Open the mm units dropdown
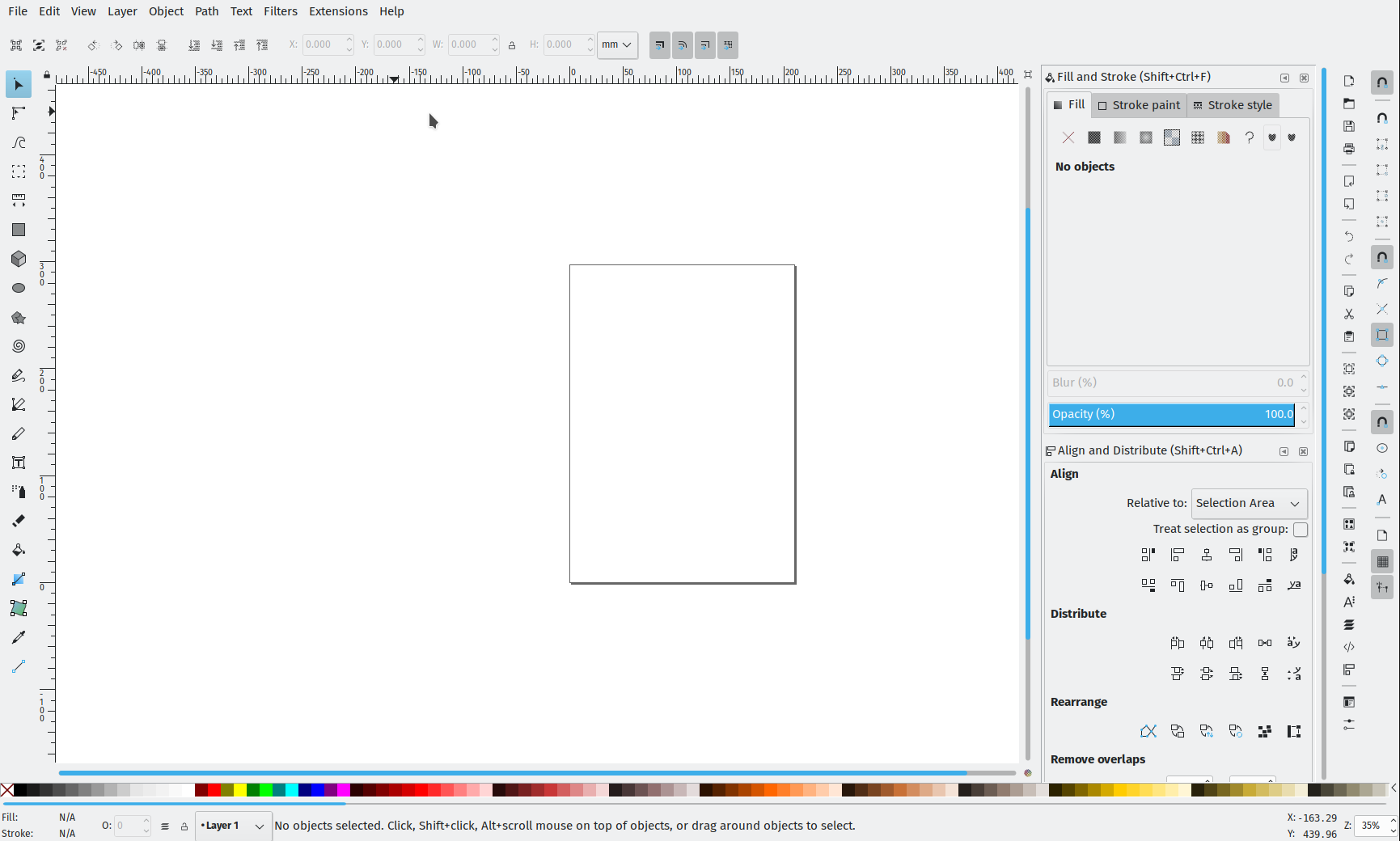The width and height of the screenshot is (1400, 841). tap(617, 45)
